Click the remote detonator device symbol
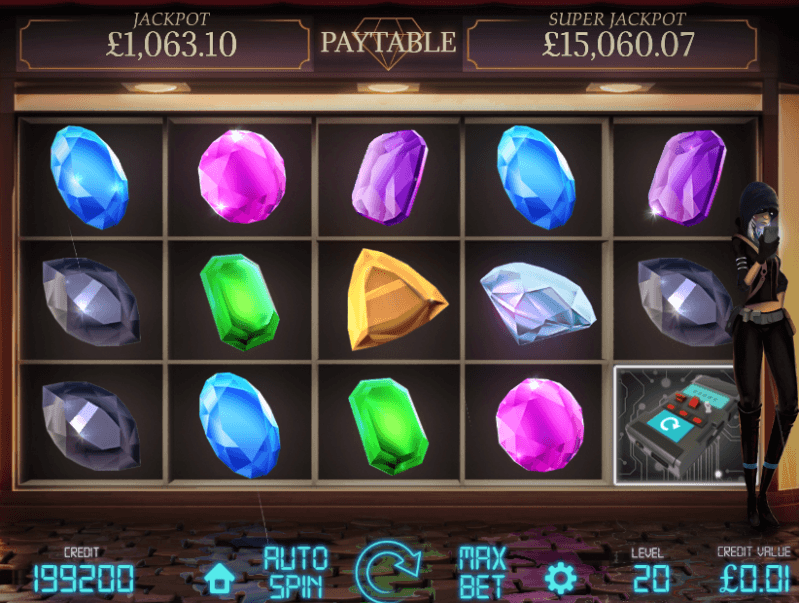The image size is (799, 603). pyautogui.click(x=679, y=426)
